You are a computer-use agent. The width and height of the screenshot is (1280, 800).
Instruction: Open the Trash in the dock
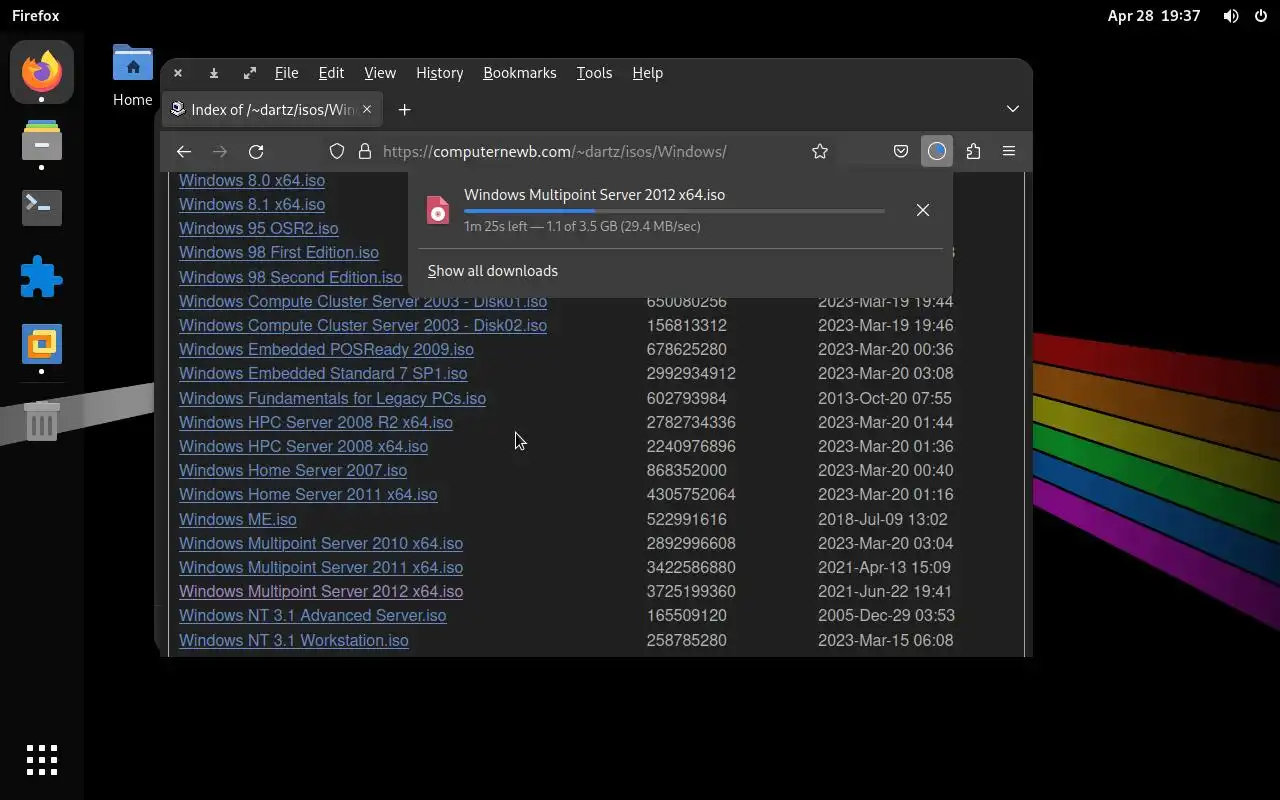pyautogui.click(x=42, y=421)
